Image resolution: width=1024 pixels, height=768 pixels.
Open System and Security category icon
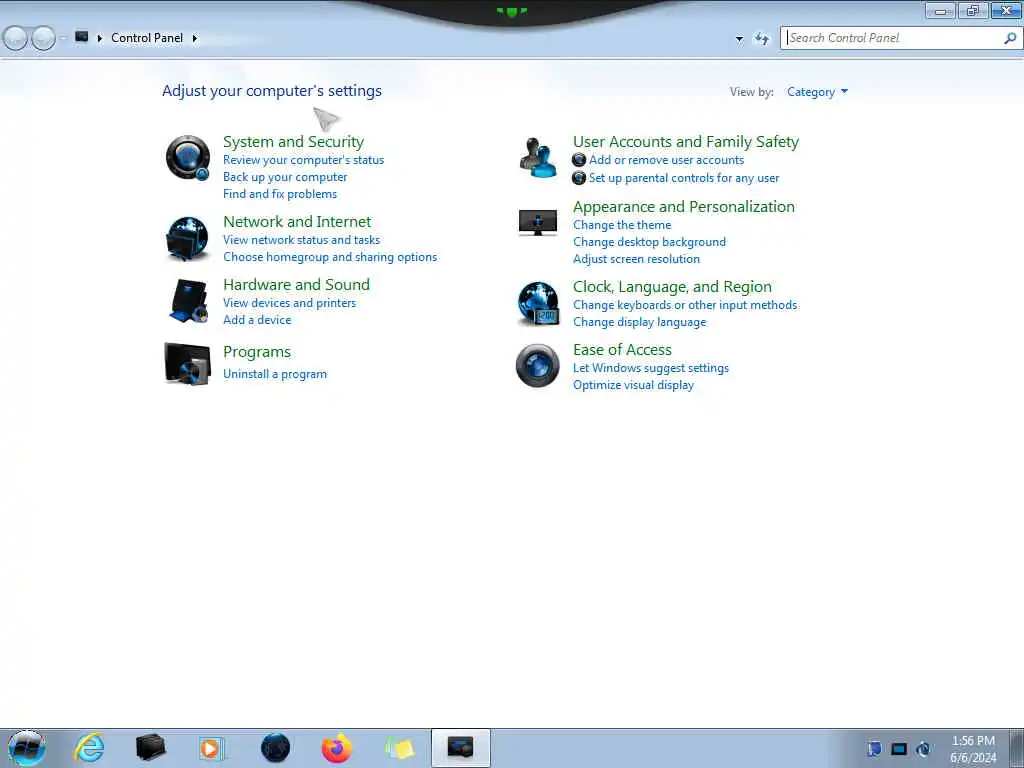point(187,157)
